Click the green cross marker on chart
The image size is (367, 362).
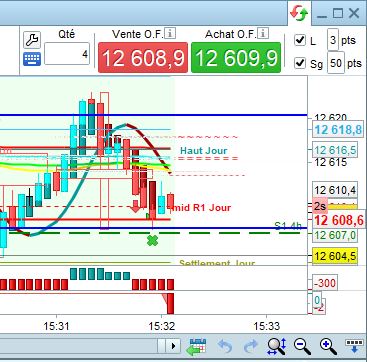(152, 241)
